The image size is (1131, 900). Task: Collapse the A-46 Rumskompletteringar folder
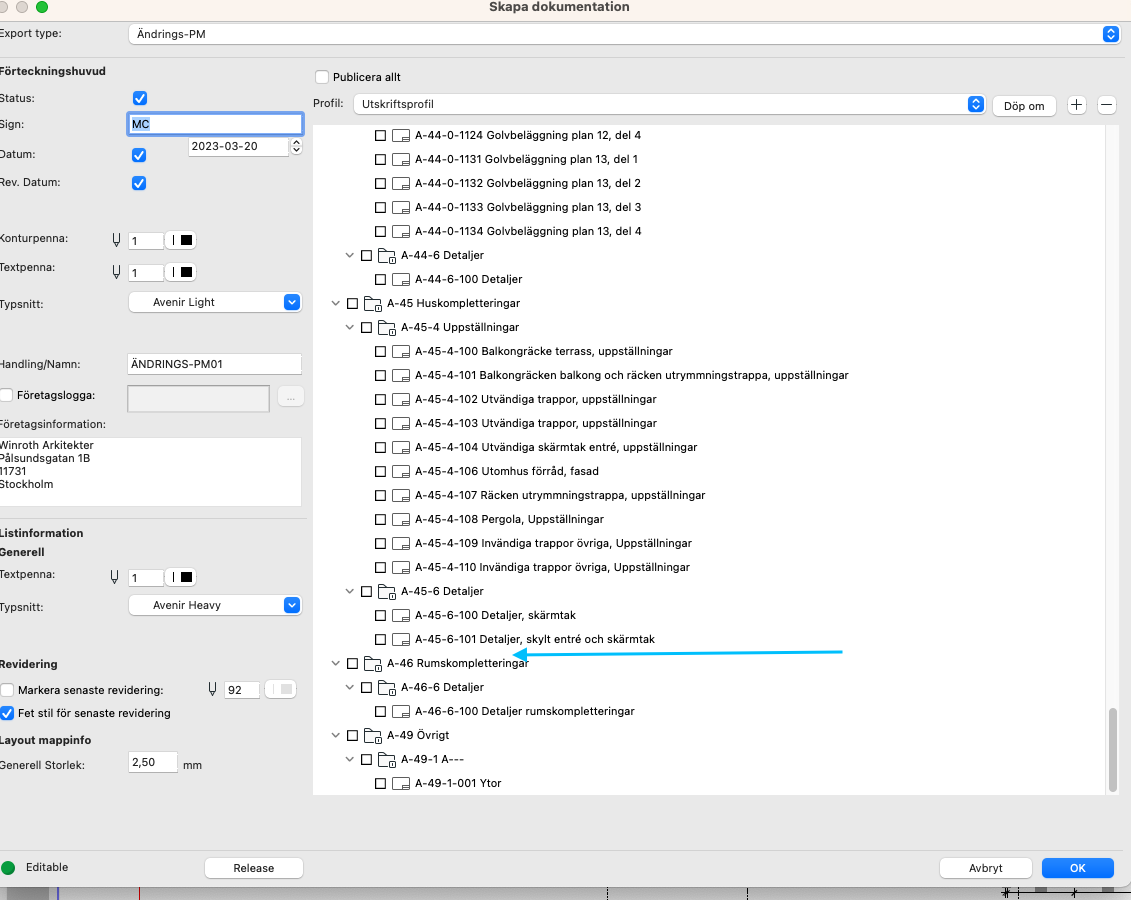click(335, 663)
